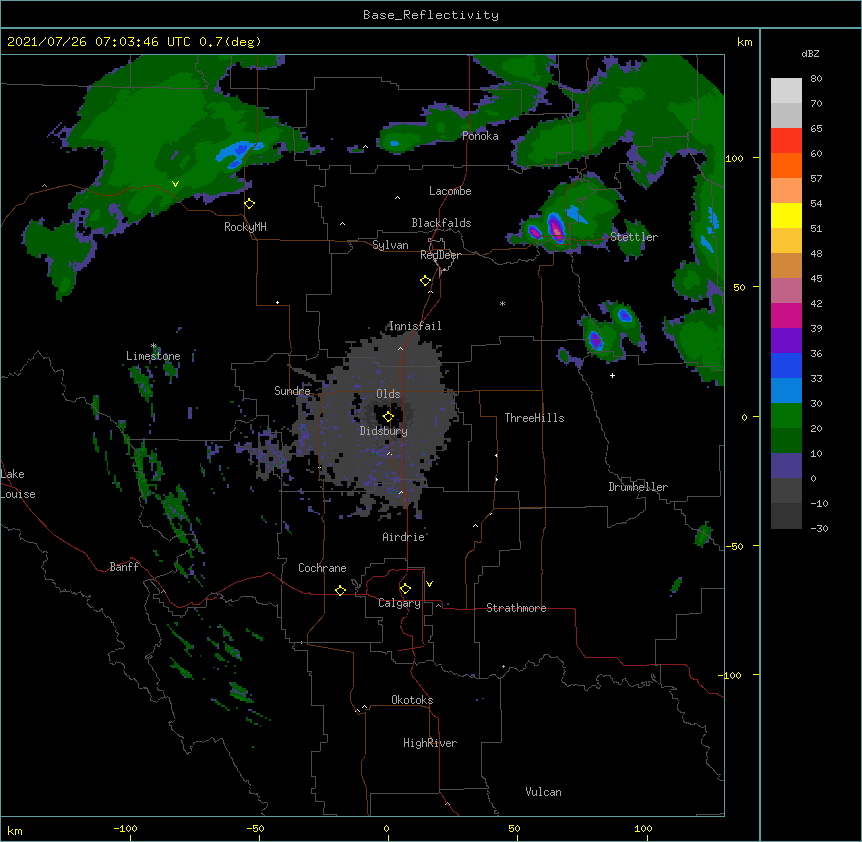Click the Airdrie label
The height and width of the screenshot is (842, 862).
point(404,537)
